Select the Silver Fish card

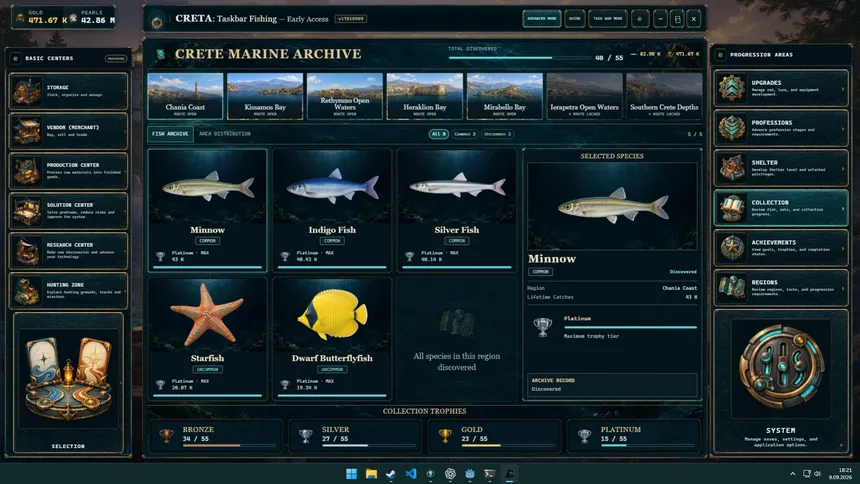(x=457, y=211)
